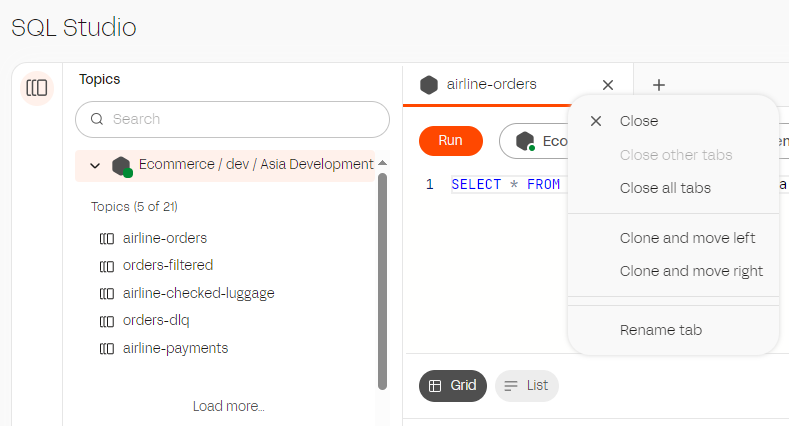Viewport: 789px width, 426px height.
Task: Open the environment selector next to Run
Action: 533,141
